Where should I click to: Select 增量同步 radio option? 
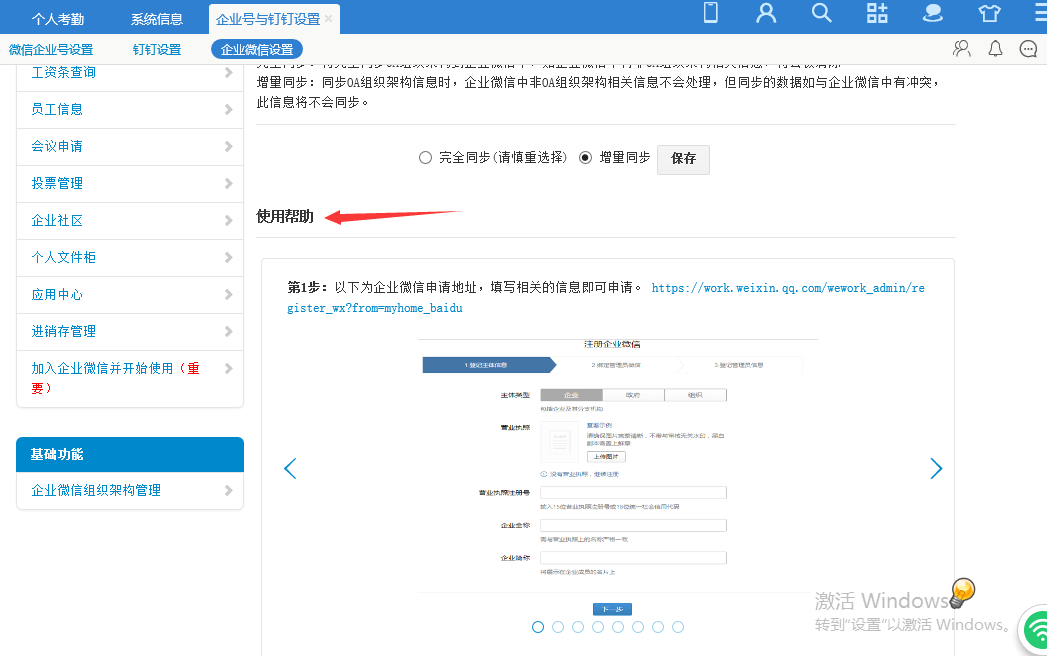[x=586, y=158]
